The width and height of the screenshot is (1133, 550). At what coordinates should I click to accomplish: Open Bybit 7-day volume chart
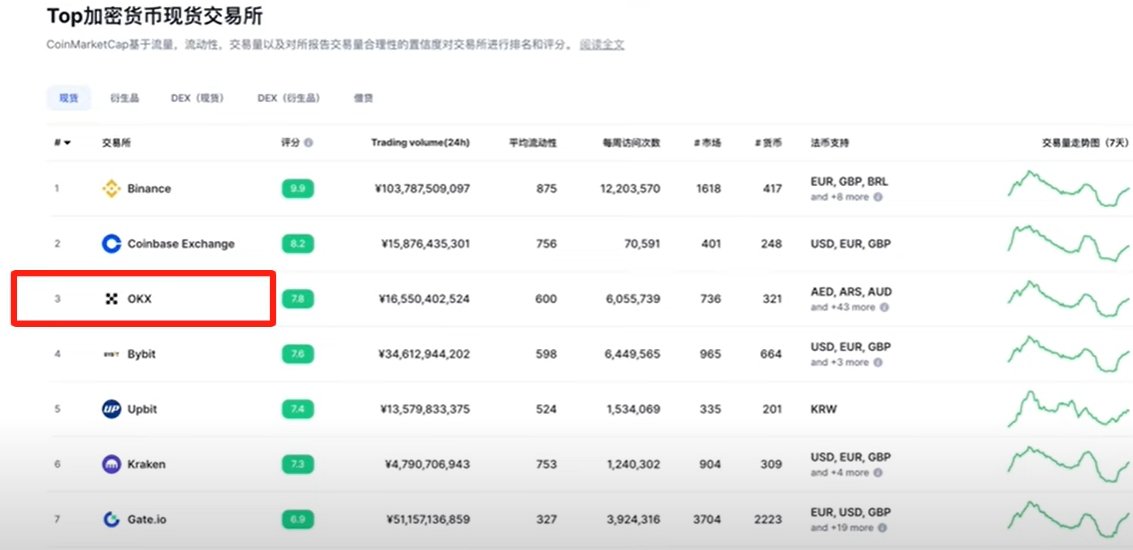[x=1068, y=354]
